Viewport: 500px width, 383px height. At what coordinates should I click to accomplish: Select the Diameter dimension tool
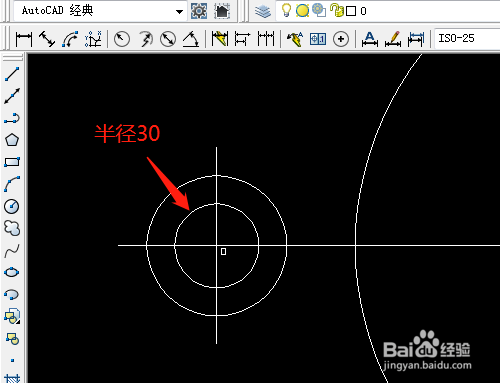(168, 39)
